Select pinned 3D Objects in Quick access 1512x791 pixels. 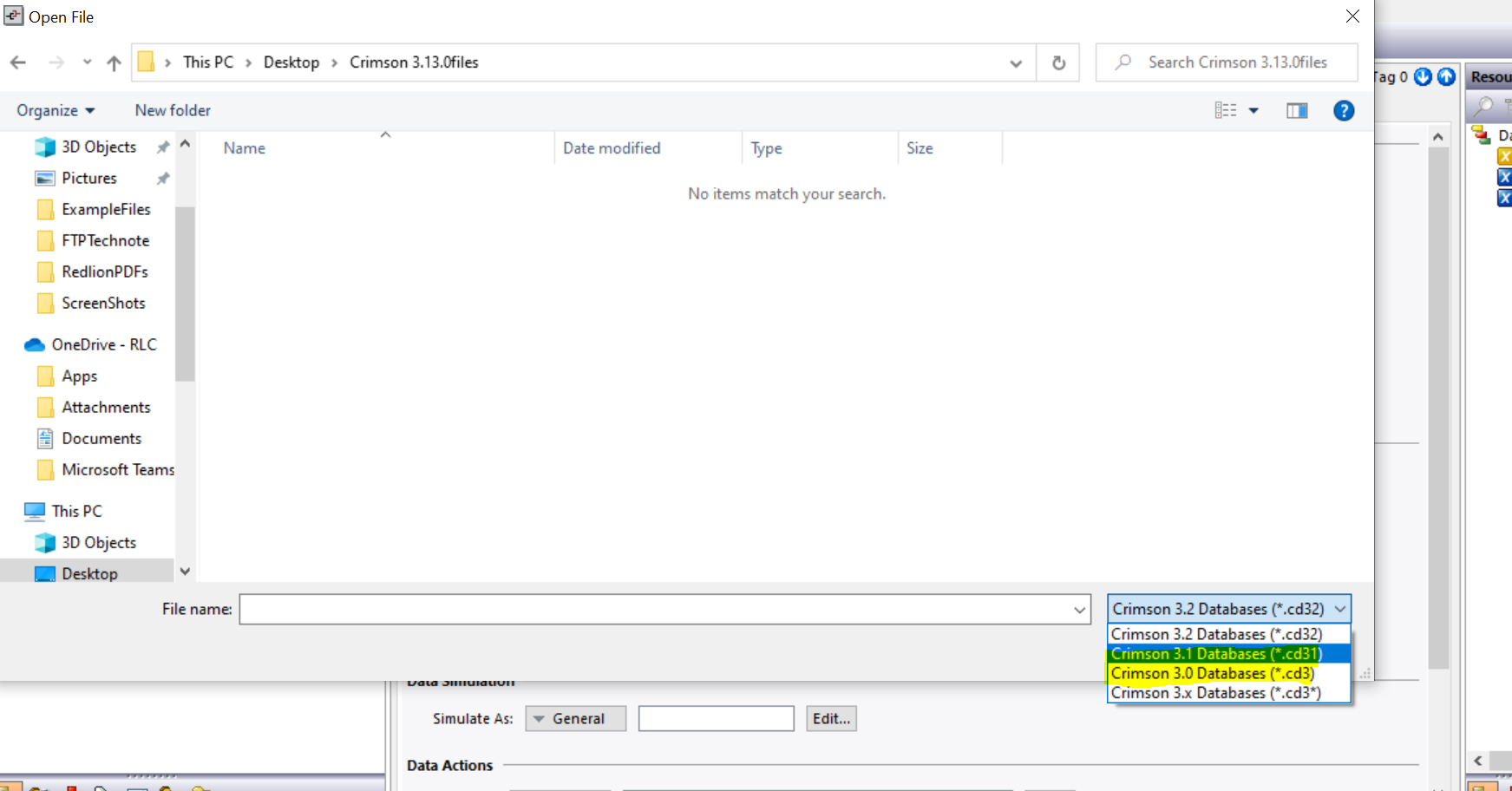(99, 147)
